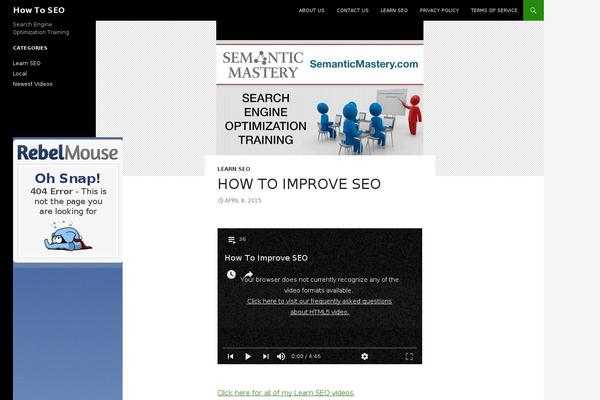Click the HTML5 video FAQ link
This screenshot has height=400, width=600.
320,307
